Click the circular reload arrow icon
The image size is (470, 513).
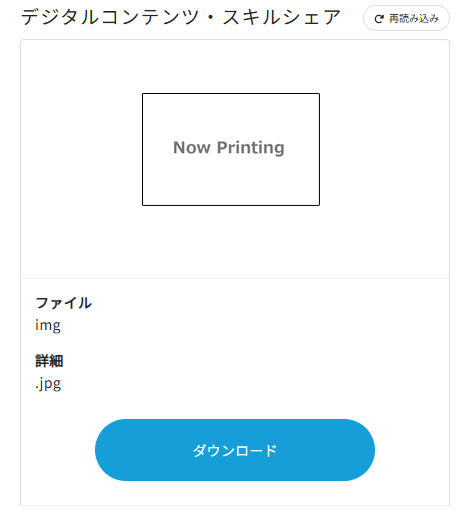click(x=379, y=19)
